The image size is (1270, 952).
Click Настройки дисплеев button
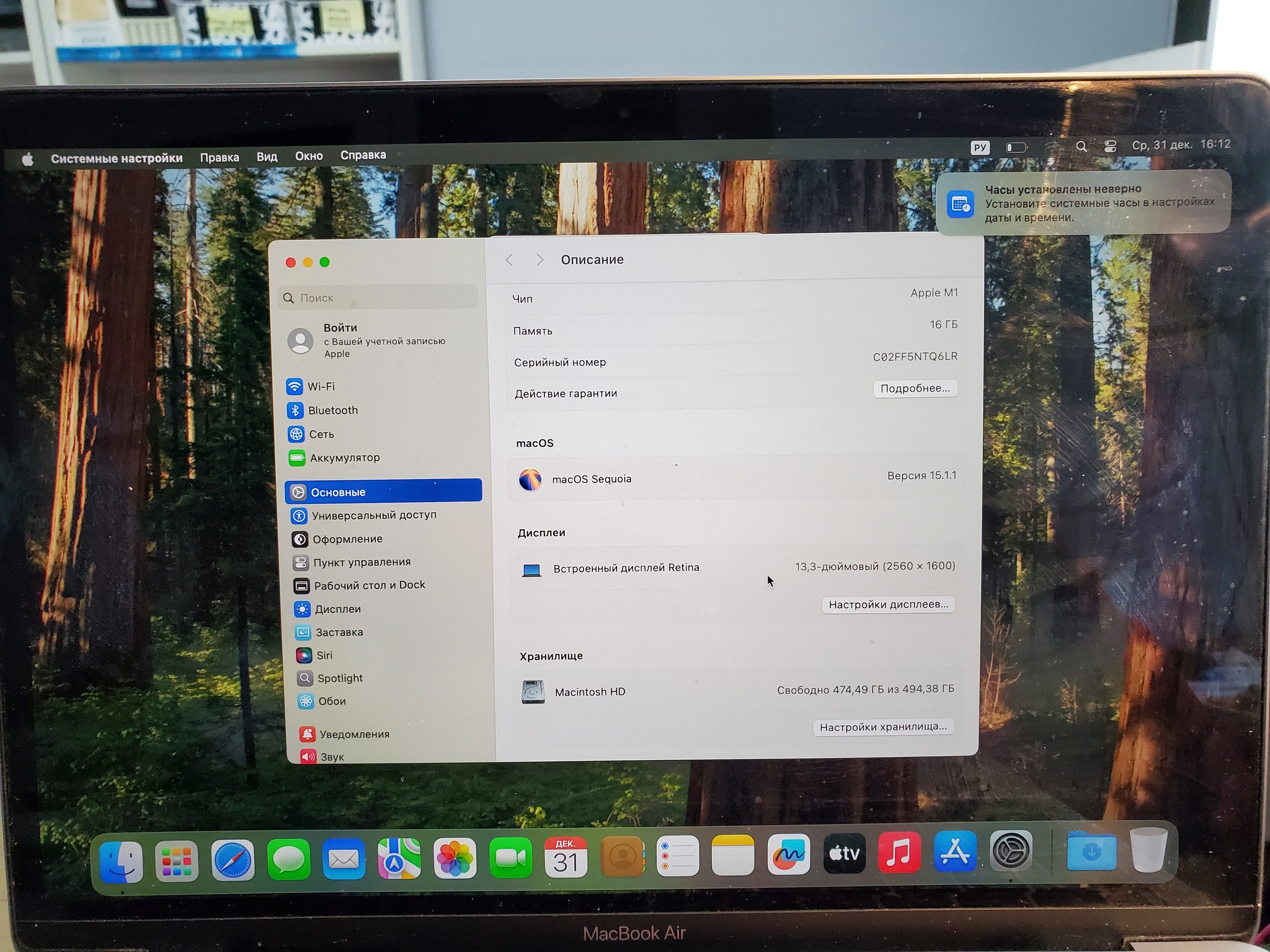tap(889, 605)
